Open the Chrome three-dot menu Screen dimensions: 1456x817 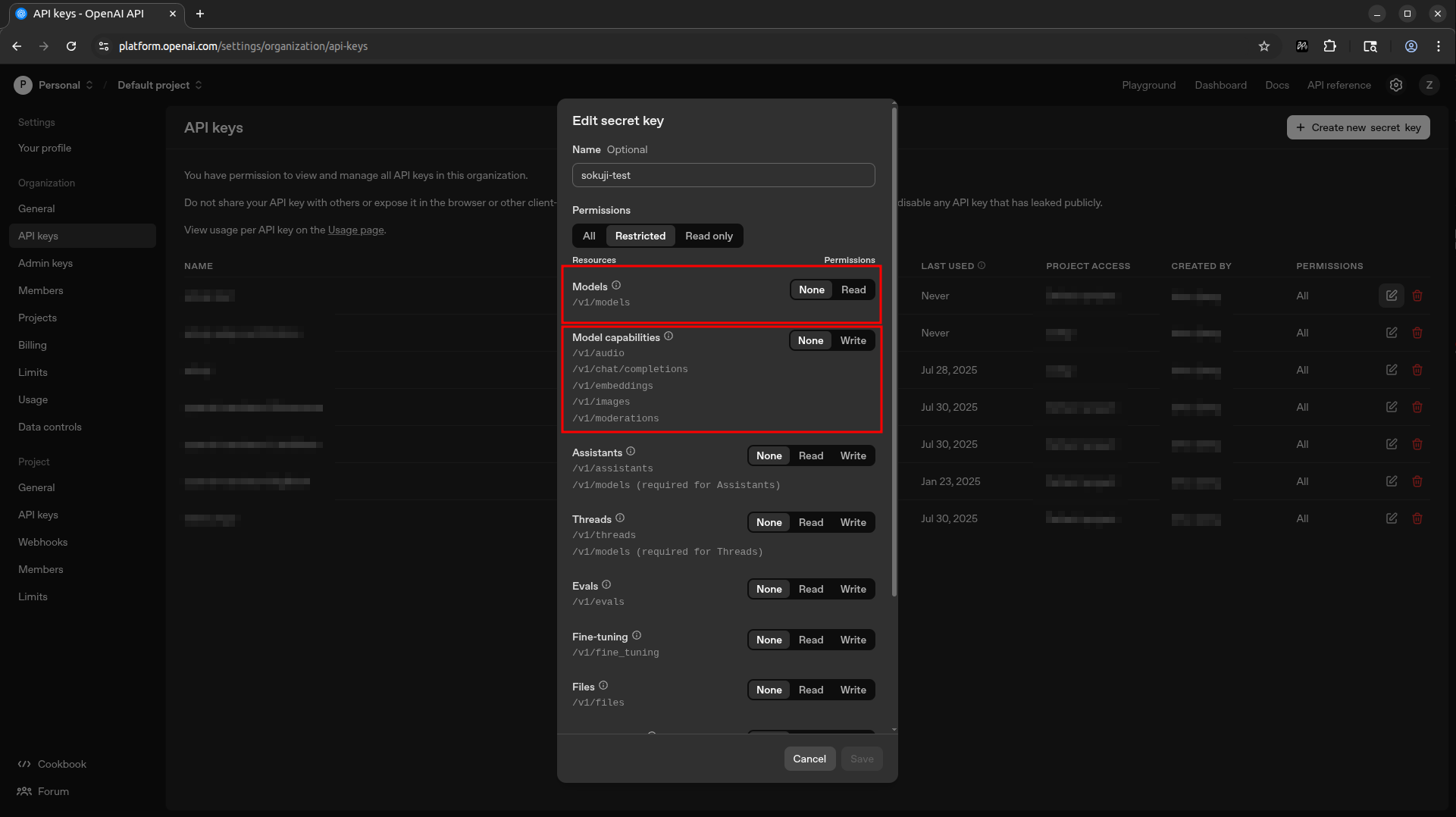[x=1439, y=46]
